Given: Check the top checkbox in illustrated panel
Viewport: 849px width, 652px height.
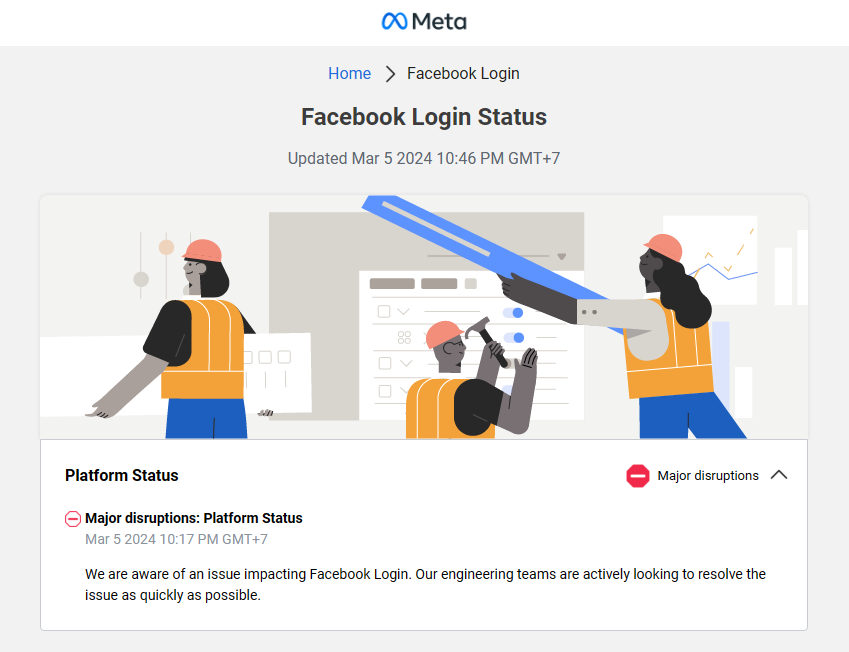Looking at the screenshot, I should 384,311.
